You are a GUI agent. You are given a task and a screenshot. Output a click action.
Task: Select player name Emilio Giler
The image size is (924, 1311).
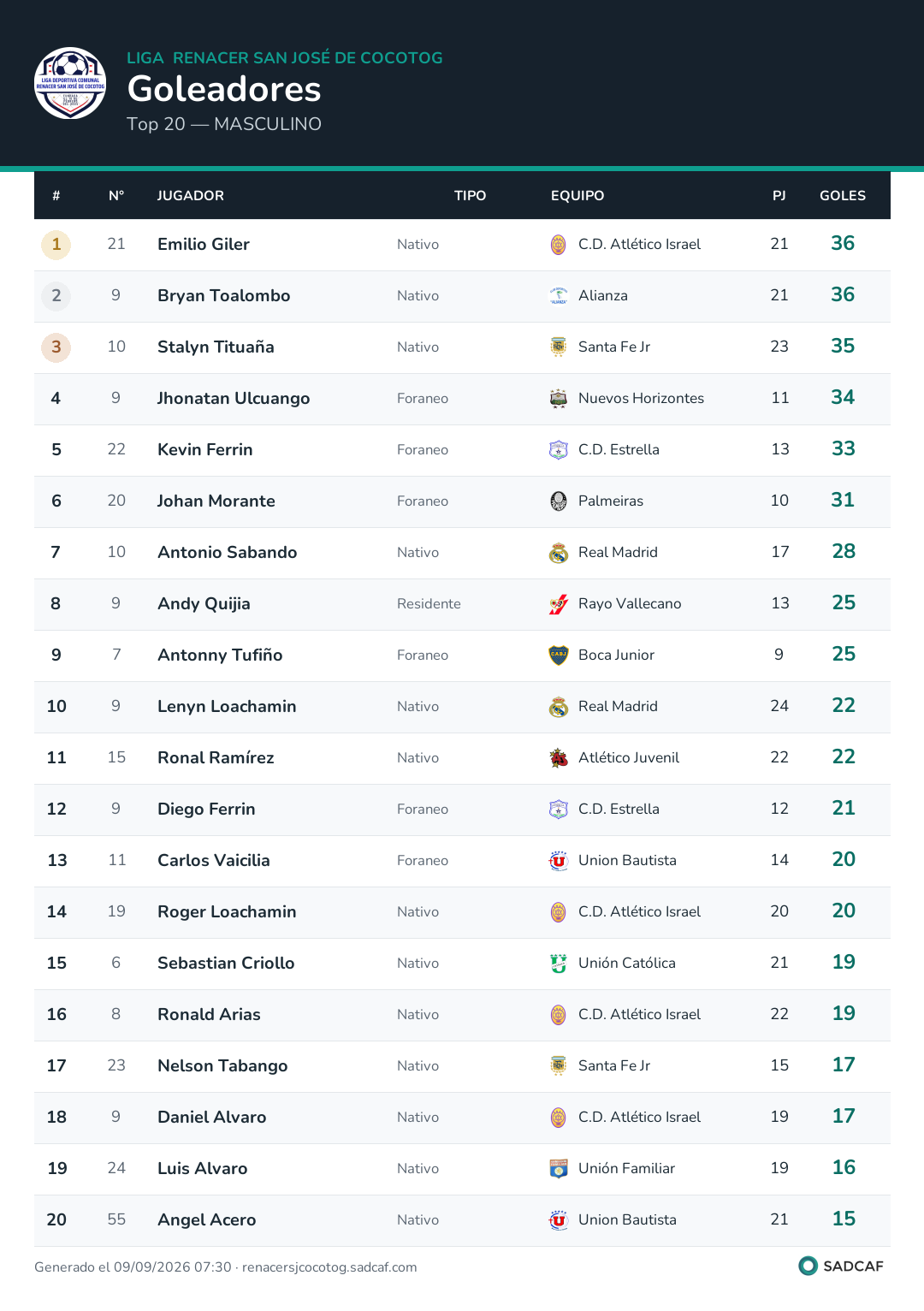[x=204, y=244]
